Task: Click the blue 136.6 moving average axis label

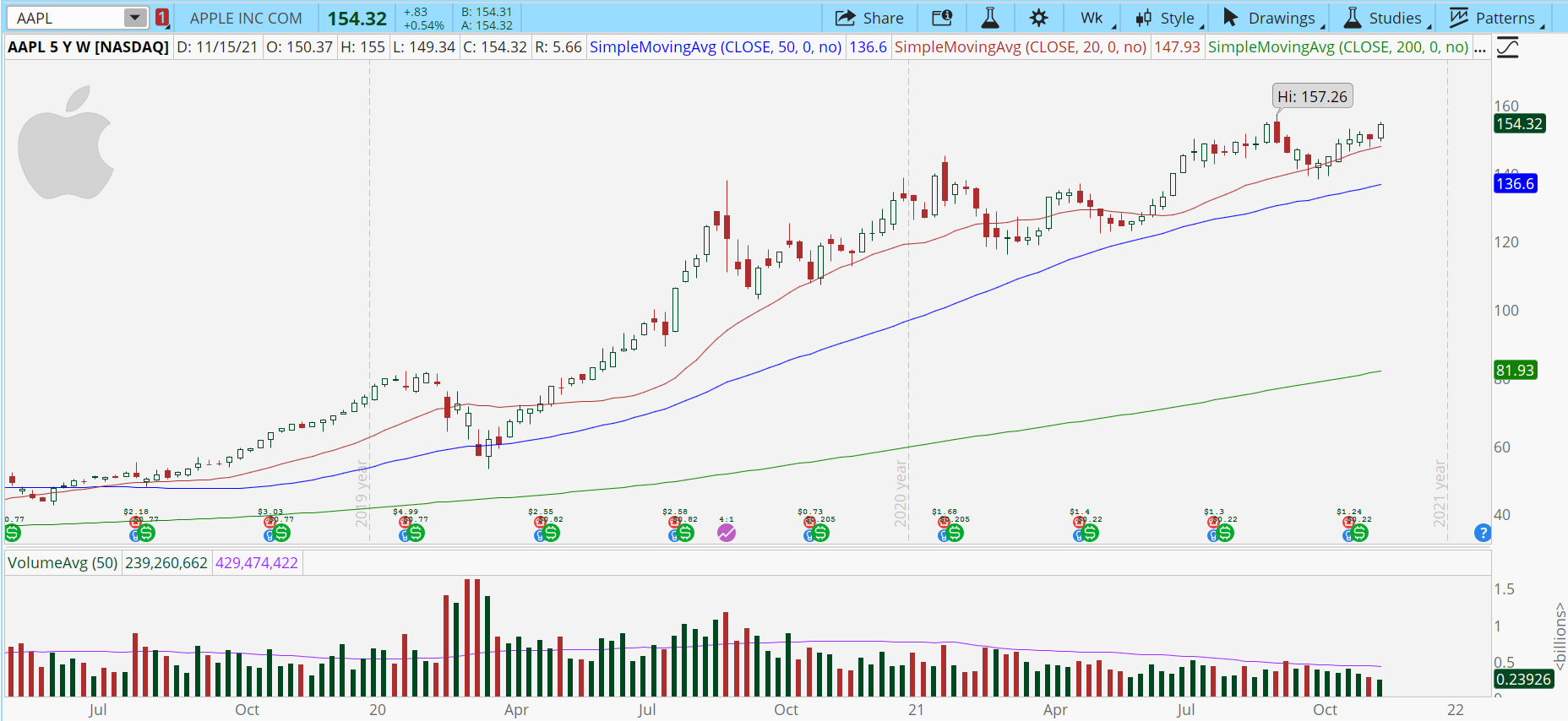Action: coord(1515,184)
